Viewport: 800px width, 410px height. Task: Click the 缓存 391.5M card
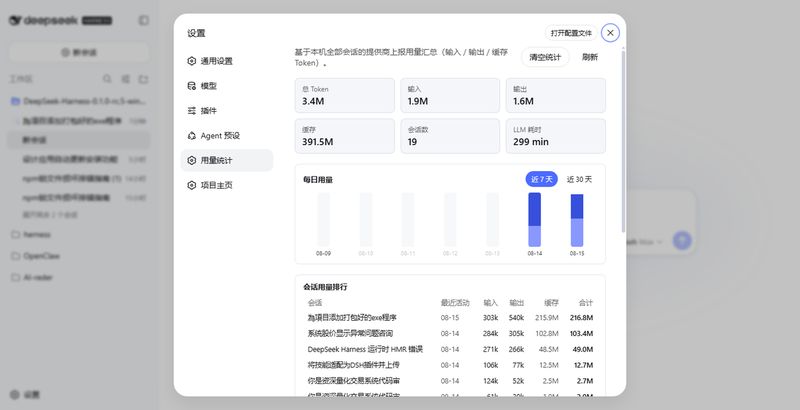click(x=344, y=136)
